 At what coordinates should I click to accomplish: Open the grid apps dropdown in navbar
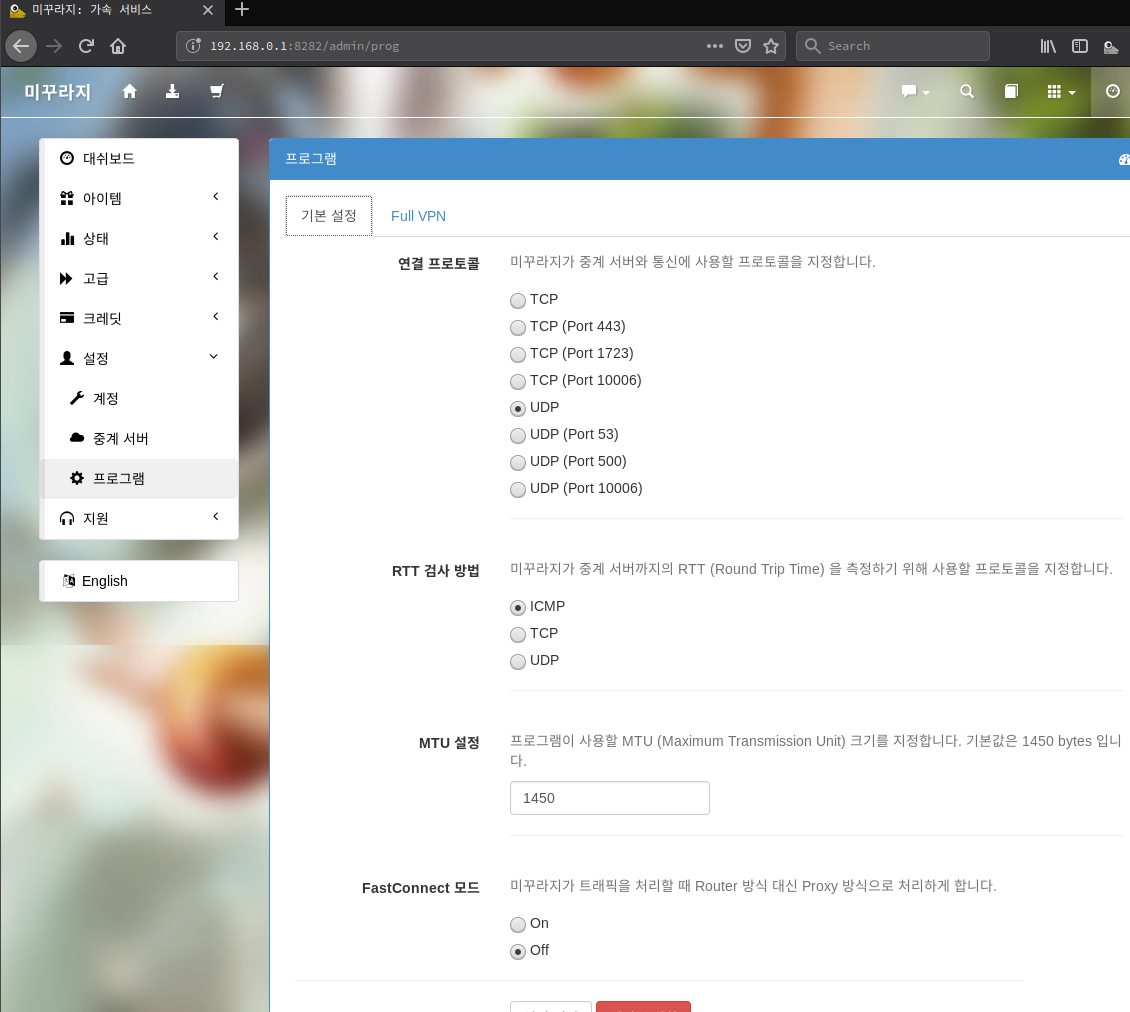pos(1061,91)
